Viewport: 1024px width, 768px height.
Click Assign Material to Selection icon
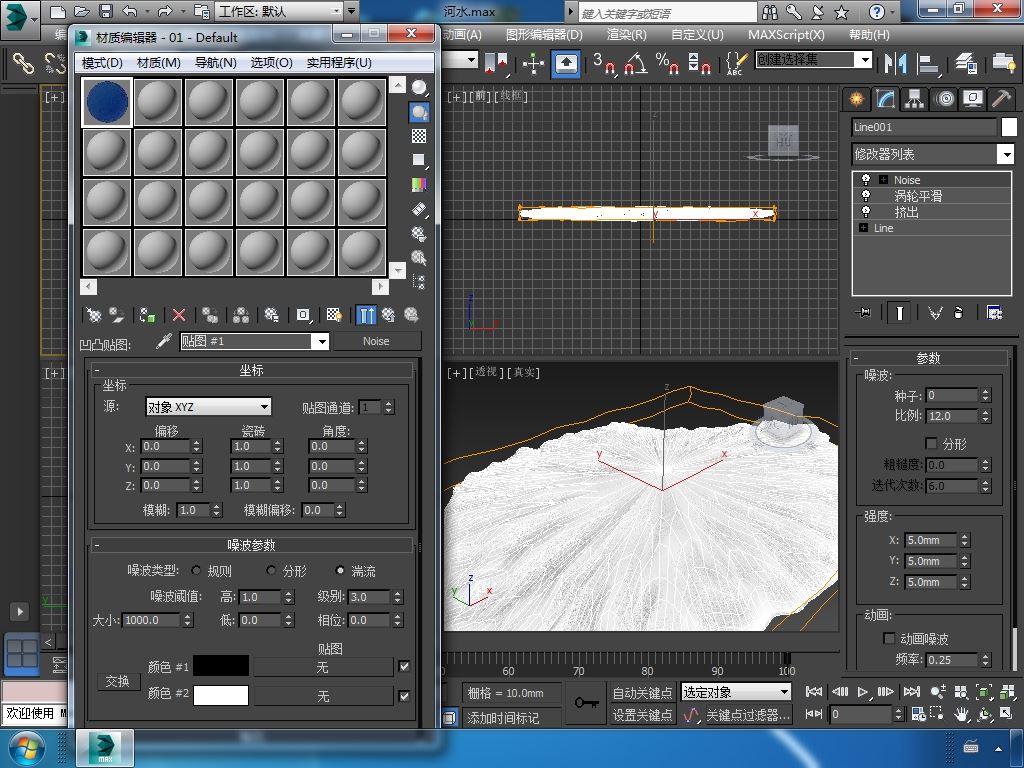click(147, 315)
